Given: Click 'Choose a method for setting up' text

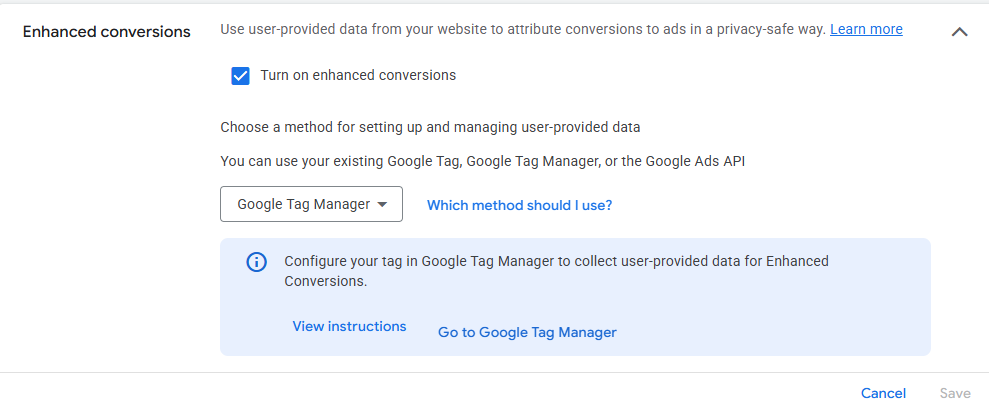Looking at the screenshot, I should tap(430, 127).
